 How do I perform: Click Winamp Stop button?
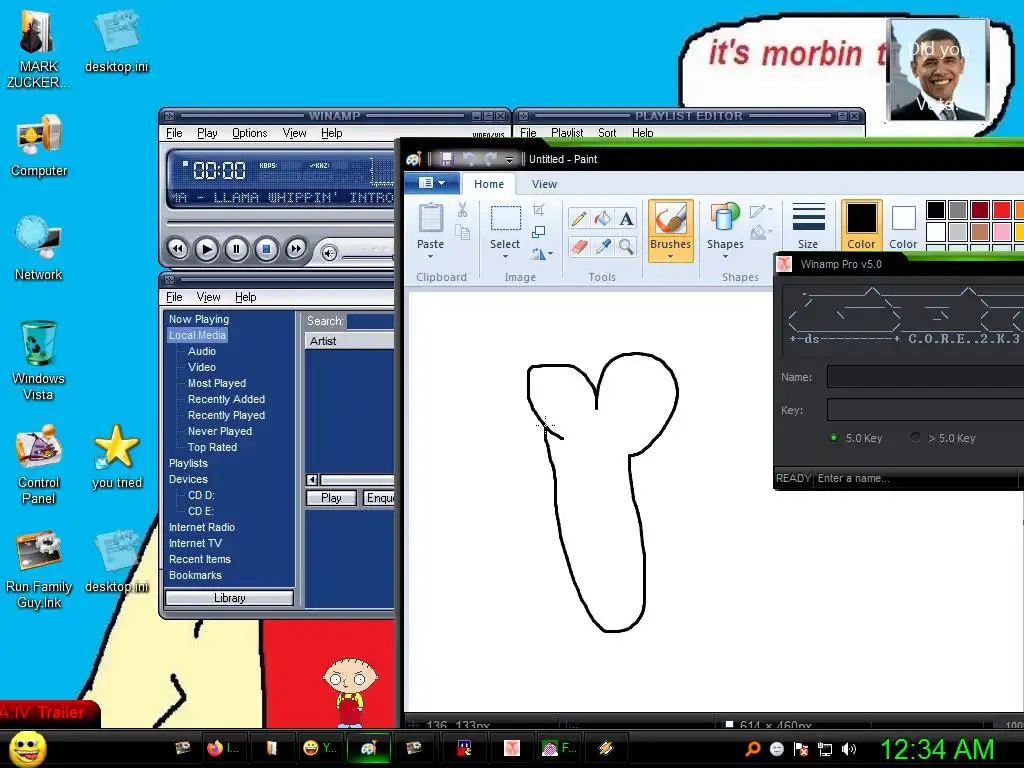point(266,249)
